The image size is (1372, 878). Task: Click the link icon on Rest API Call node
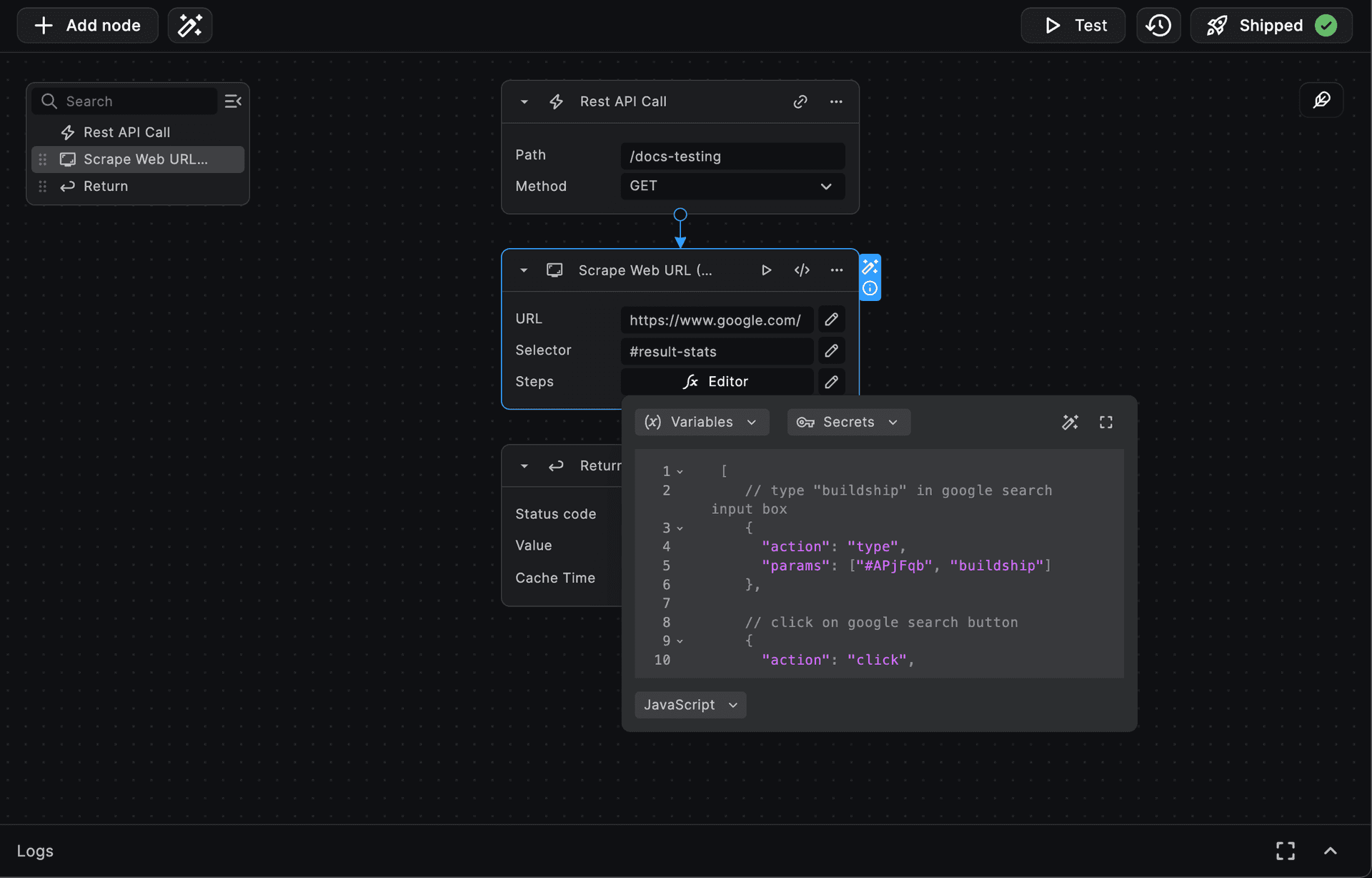(800, 102)
